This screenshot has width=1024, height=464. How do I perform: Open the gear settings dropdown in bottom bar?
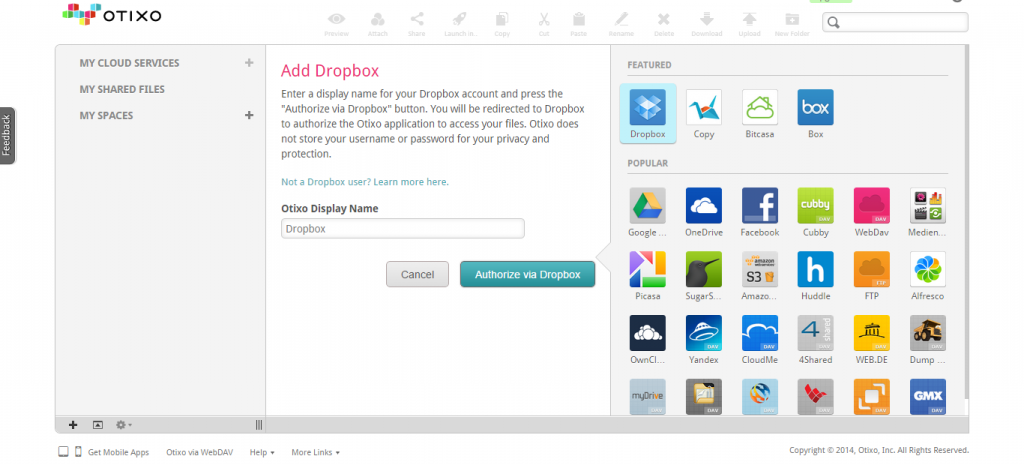click(x=124, y=425)
